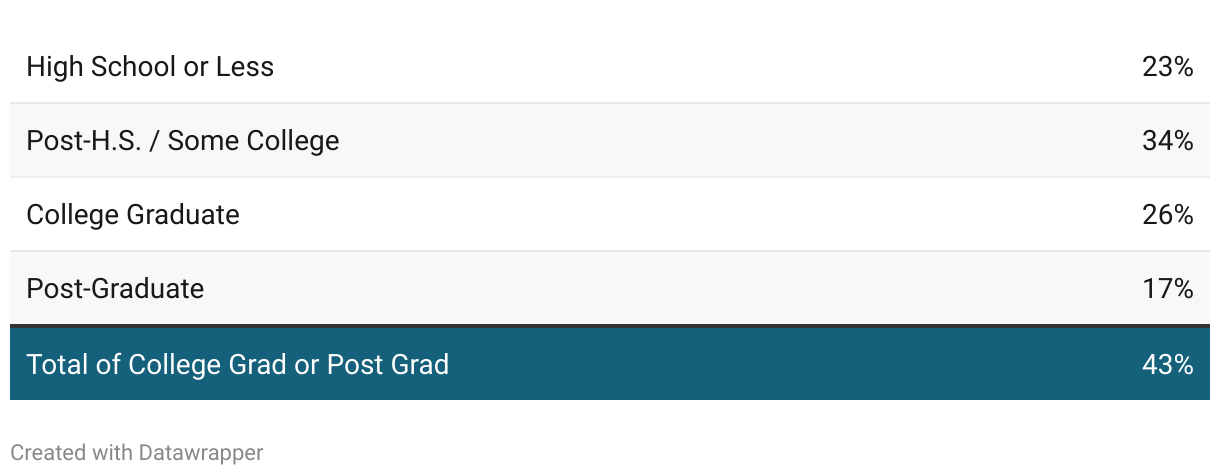The image size is (1220, 476).
Task: Click the 34% value
Action: [1167, 141]
